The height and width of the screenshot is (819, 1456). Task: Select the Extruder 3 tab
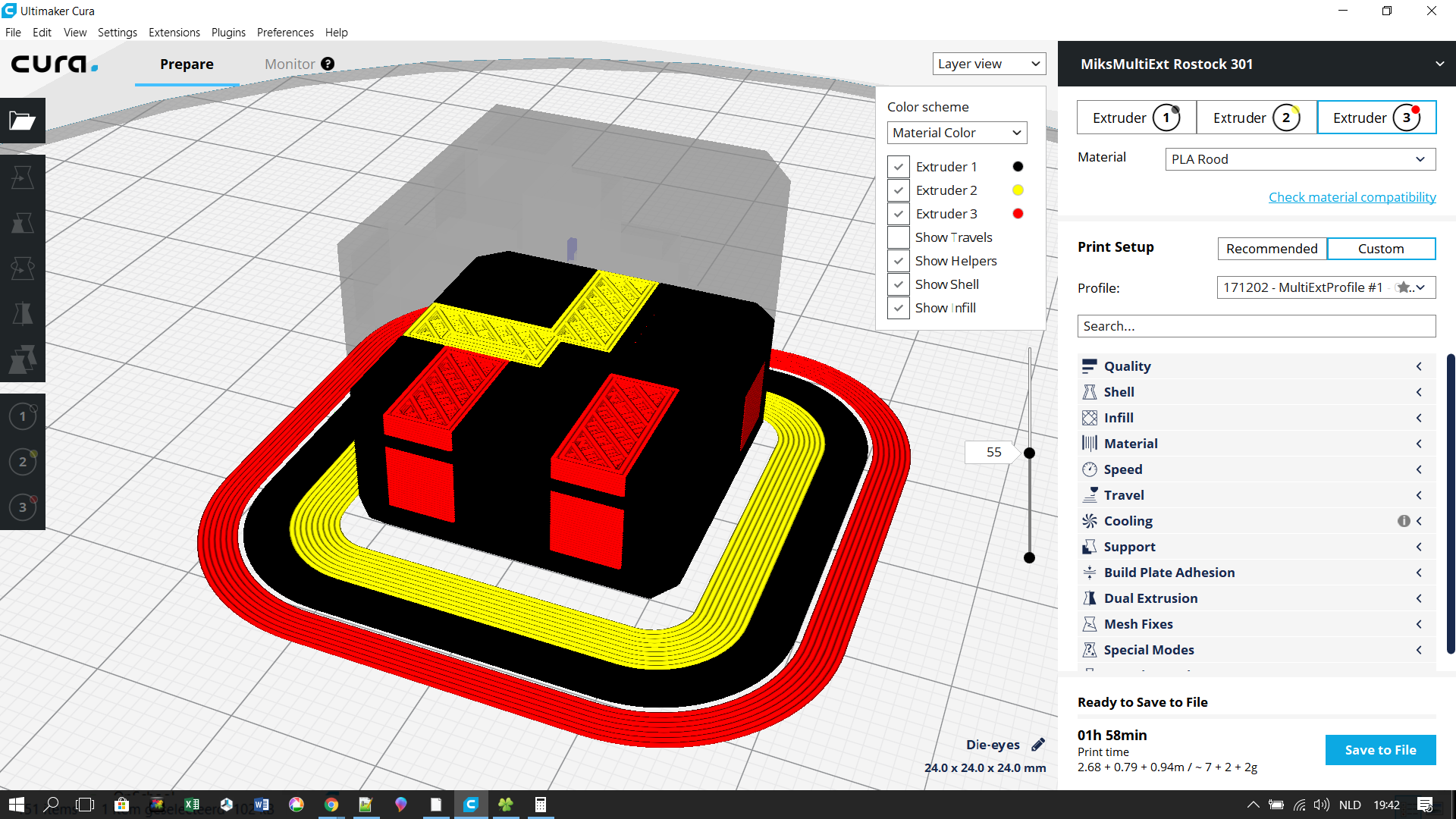tap(1376, 118)
